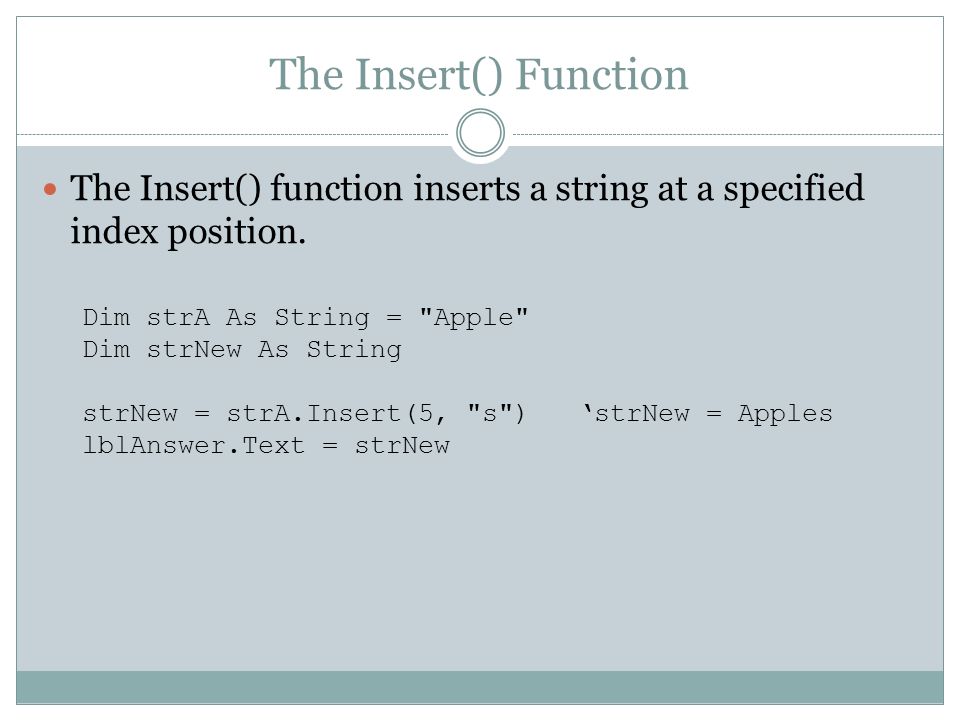Screen dimensions: 960x720
Task: Click the slide title 'The Insert() Function'
Action: (479, 75)
